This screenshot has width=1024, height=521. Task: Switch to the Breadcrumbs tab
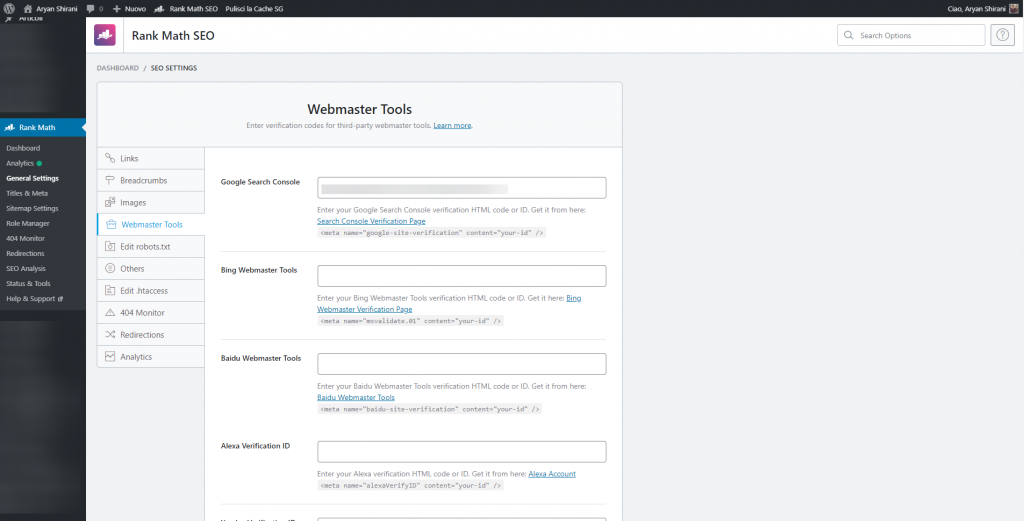point(143,180)
